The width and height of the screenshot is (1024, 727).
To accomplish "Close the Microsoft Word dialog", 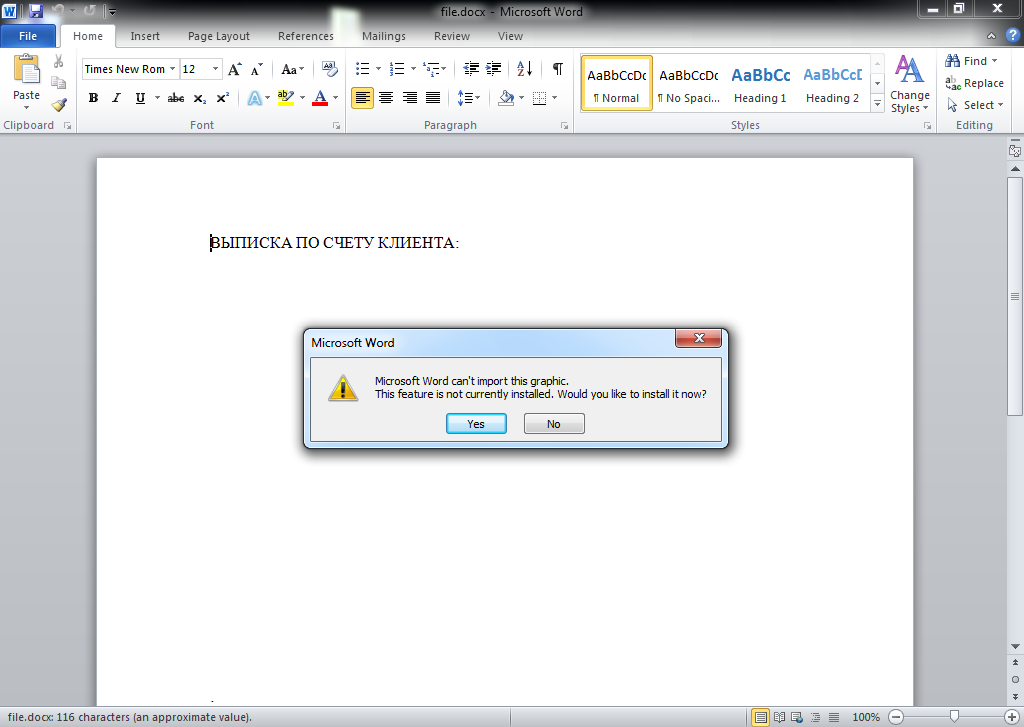I will [x=698, y=338].
